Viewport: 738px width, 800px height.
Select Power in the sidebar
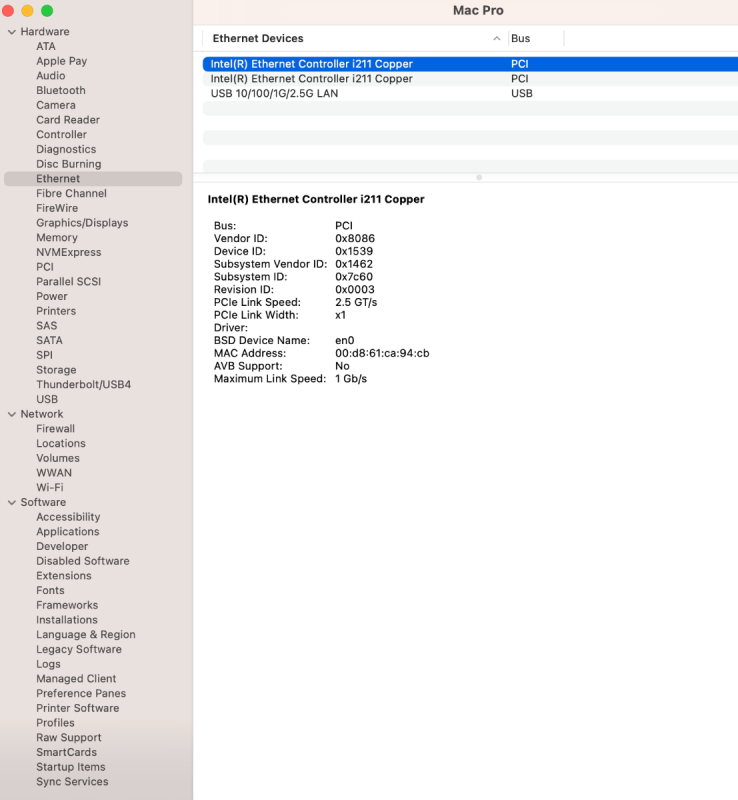pyautogui.click(x=52, y=296)
